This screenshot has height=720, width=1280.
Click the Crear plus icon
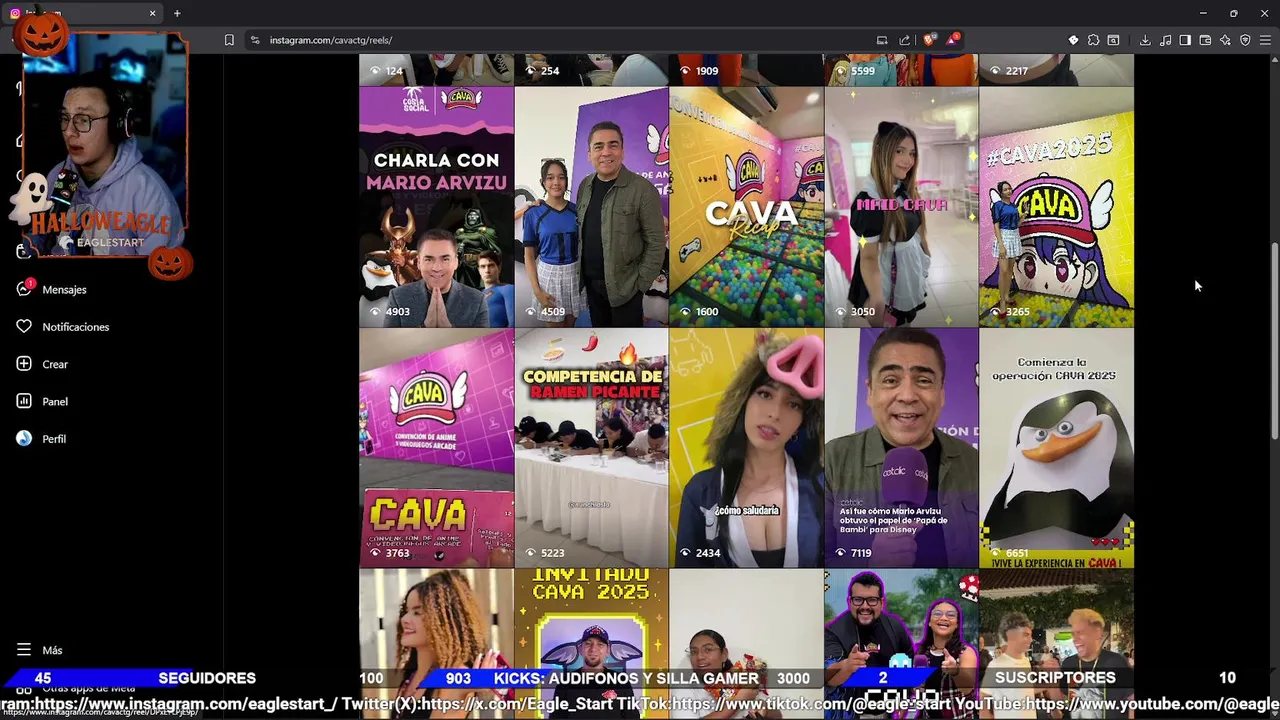click(x=24, y=364)
